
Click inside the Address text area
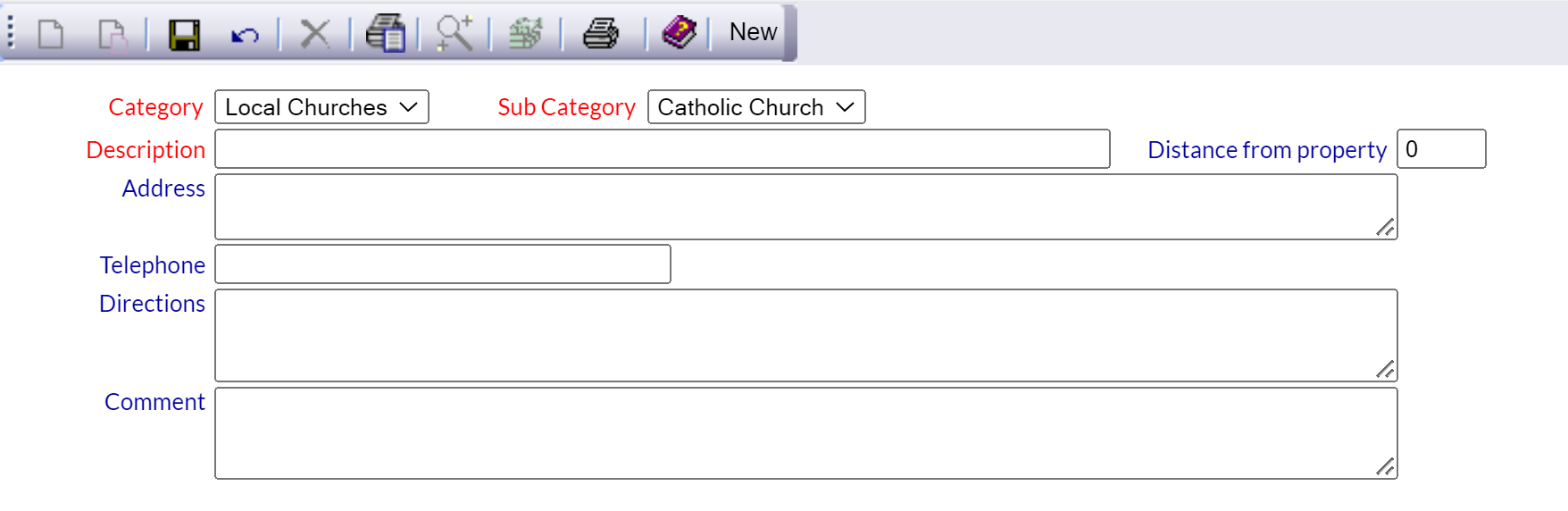806,206
